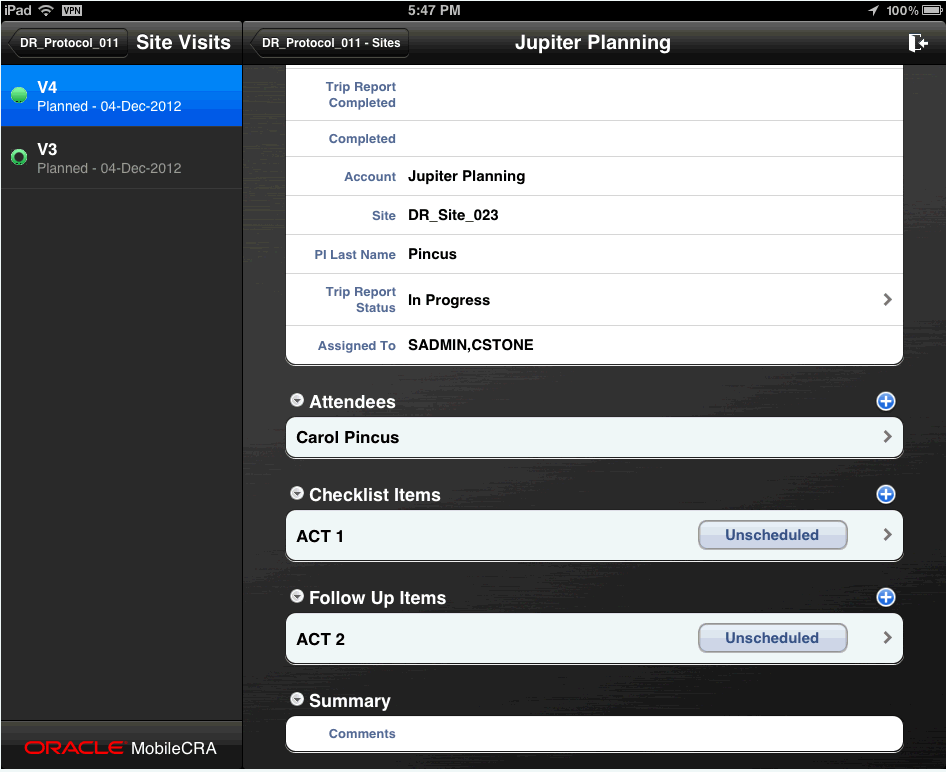Tap the location arrow in status bar
This screenshot has width=946, height=772.
coord(873,10)
